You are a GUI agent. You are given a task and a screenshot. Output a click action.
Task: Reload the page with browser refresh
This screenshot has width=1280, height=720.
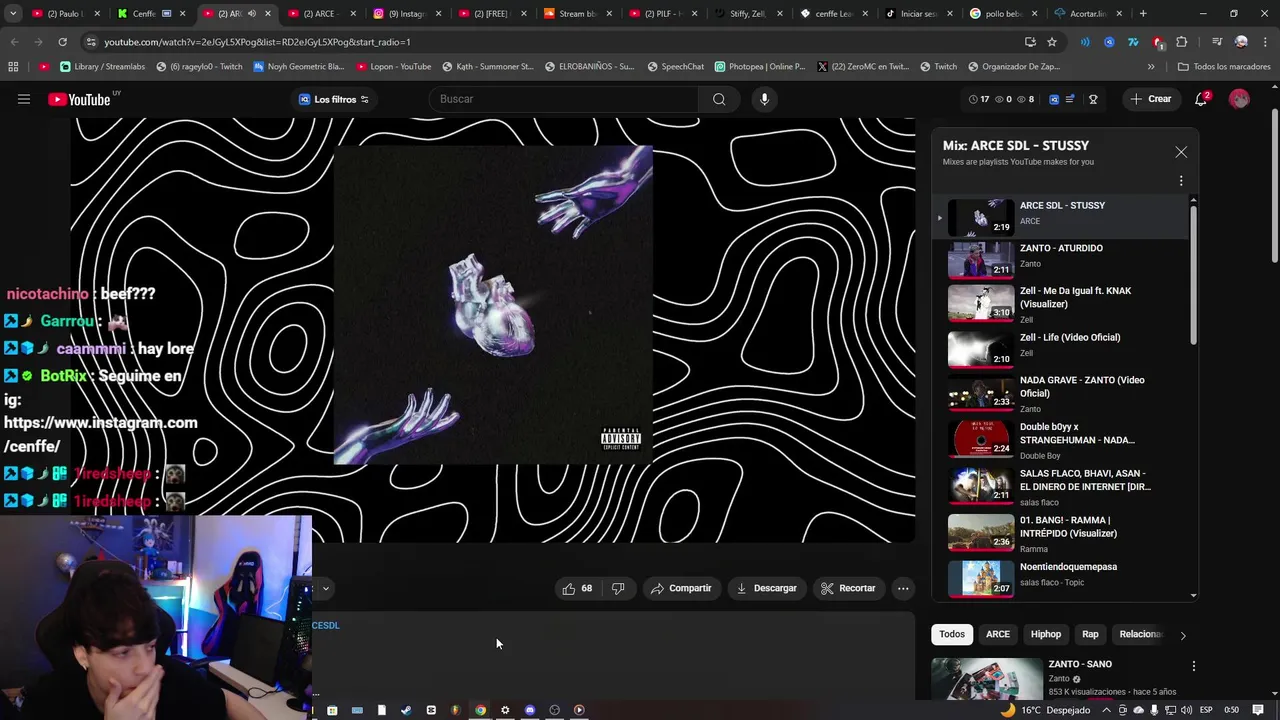point(62,42)
